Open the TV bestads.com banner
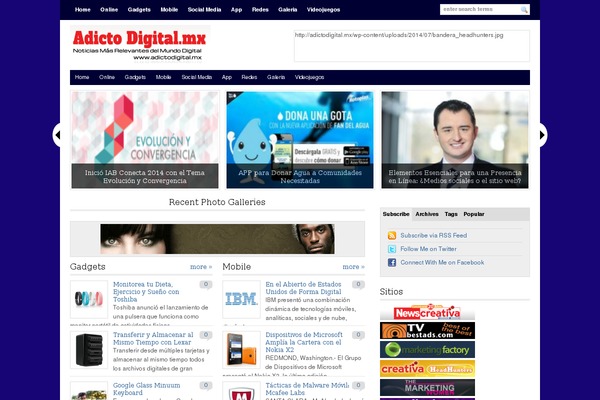The image size is (600, 400). (x=427, y=331)
